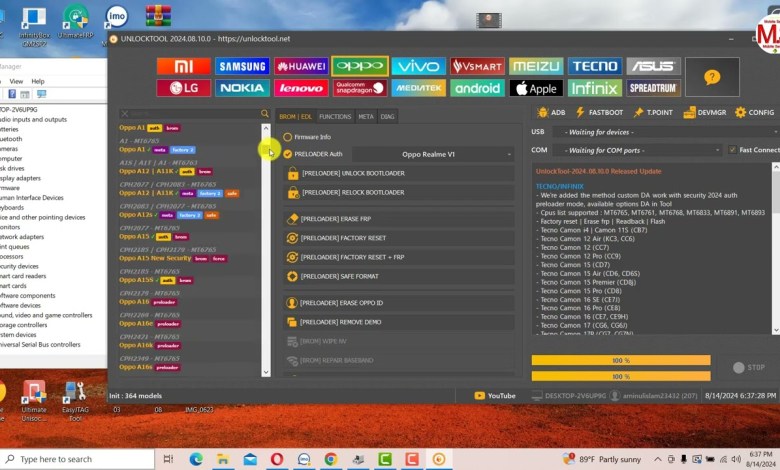This screenshot has height=470, width=780.
Task: Open the Help menu in Device Manager
Action: click(x=38, y=81)
